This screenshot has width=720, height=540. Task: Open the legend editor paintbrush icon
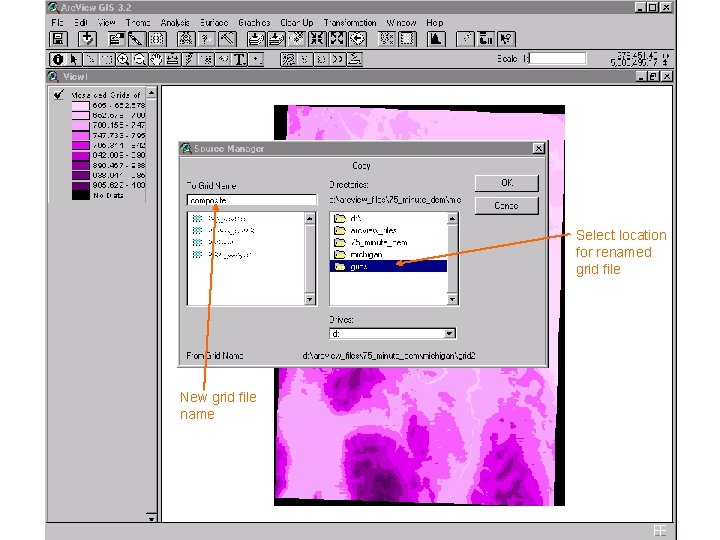[136, 39]
